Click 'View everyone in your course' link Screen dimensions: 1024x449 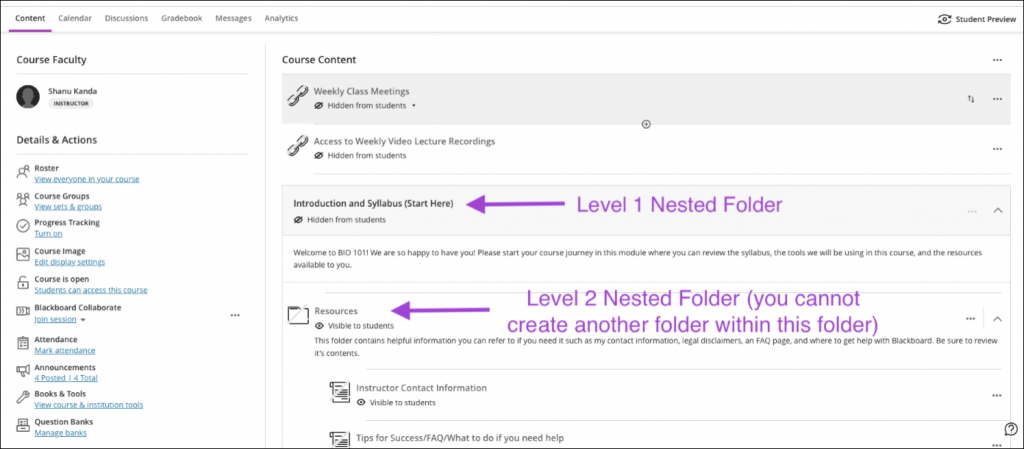pos(87,179)
